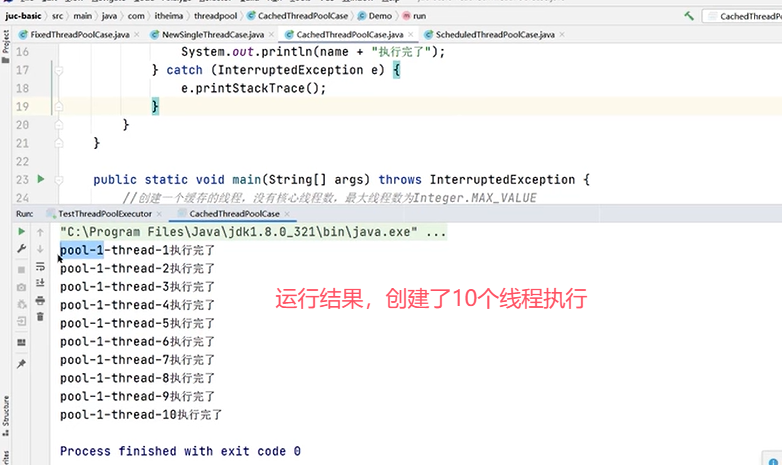Click fold marker at line 19
This screenshot has height=465, width=782.
click(x=59, y=106)
